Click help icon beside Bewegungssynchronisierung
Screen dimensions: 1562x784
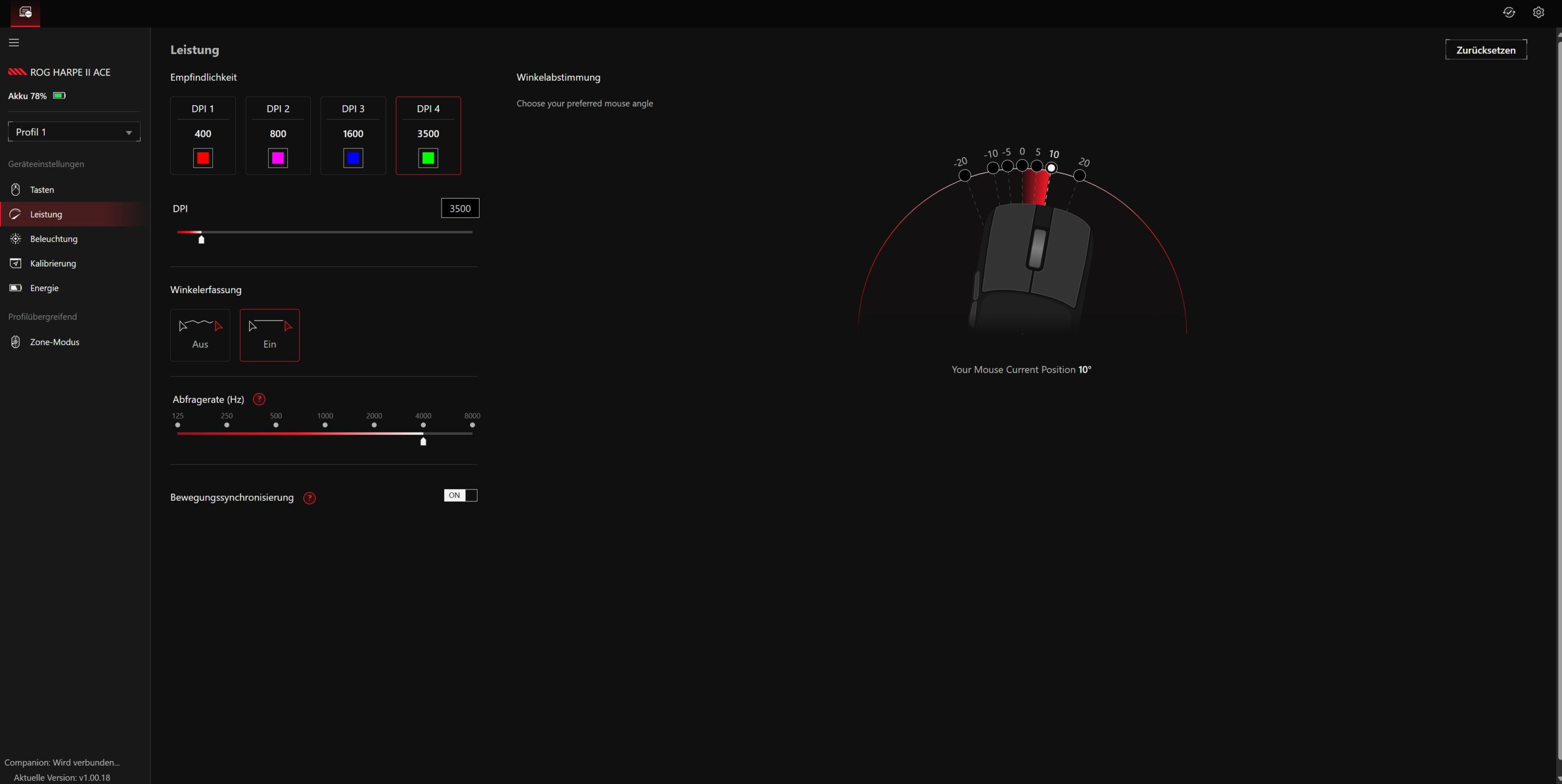pyautogui.click(x=309, y=498)
